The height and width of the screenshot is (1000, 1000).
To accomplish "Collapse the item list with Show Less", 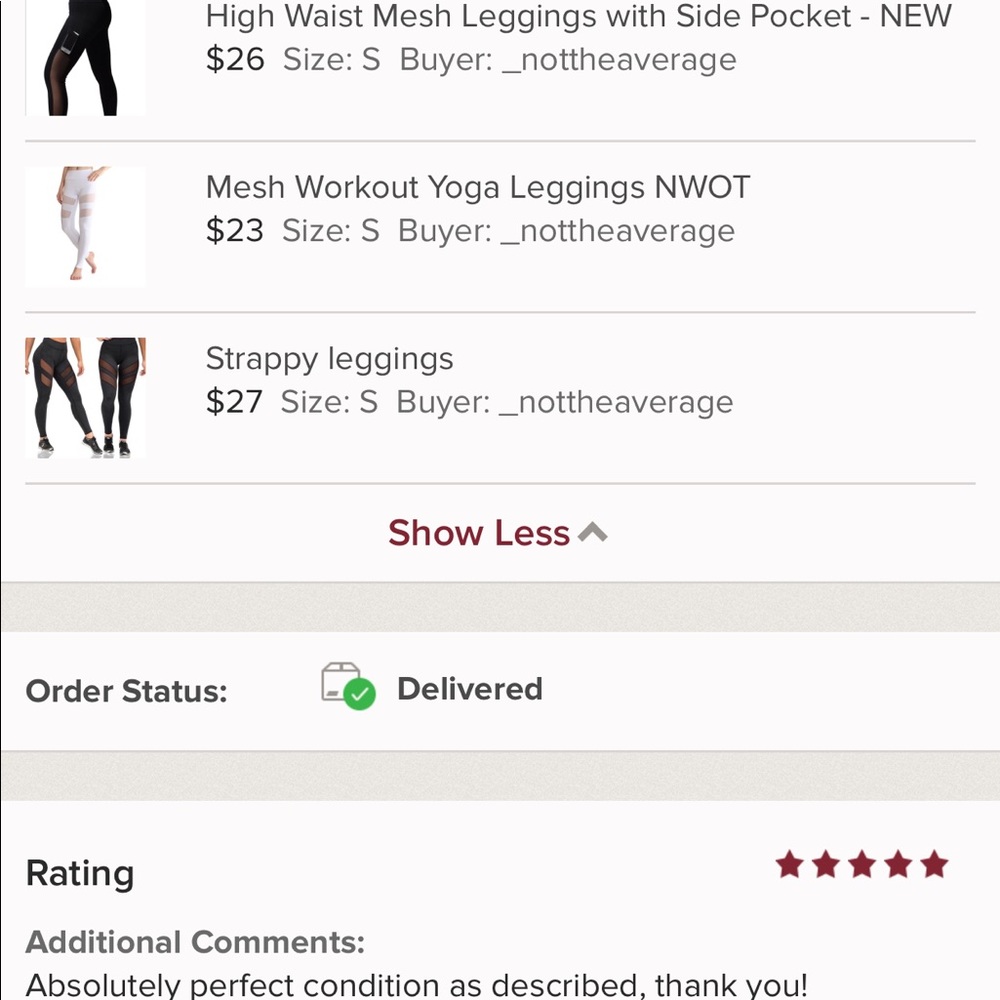I will pyautogui.click(x=479, y=532).
